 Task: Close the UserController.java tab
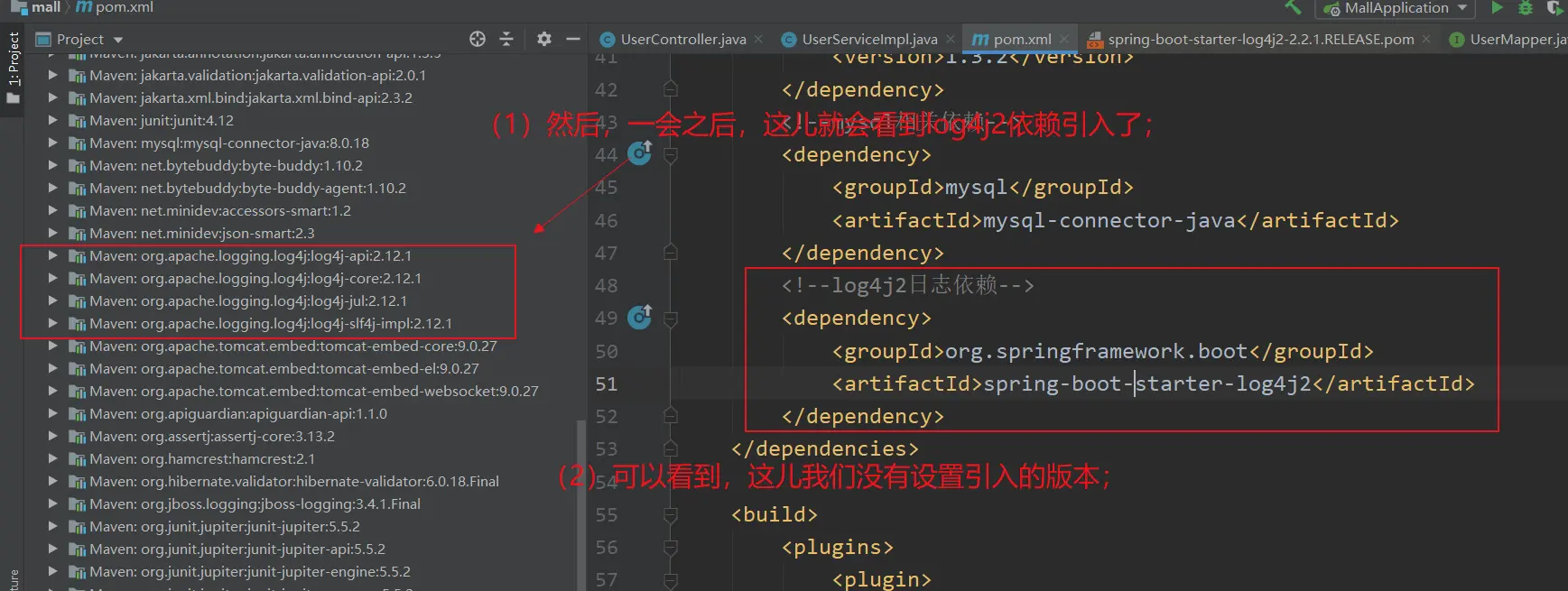click(758, 39)
